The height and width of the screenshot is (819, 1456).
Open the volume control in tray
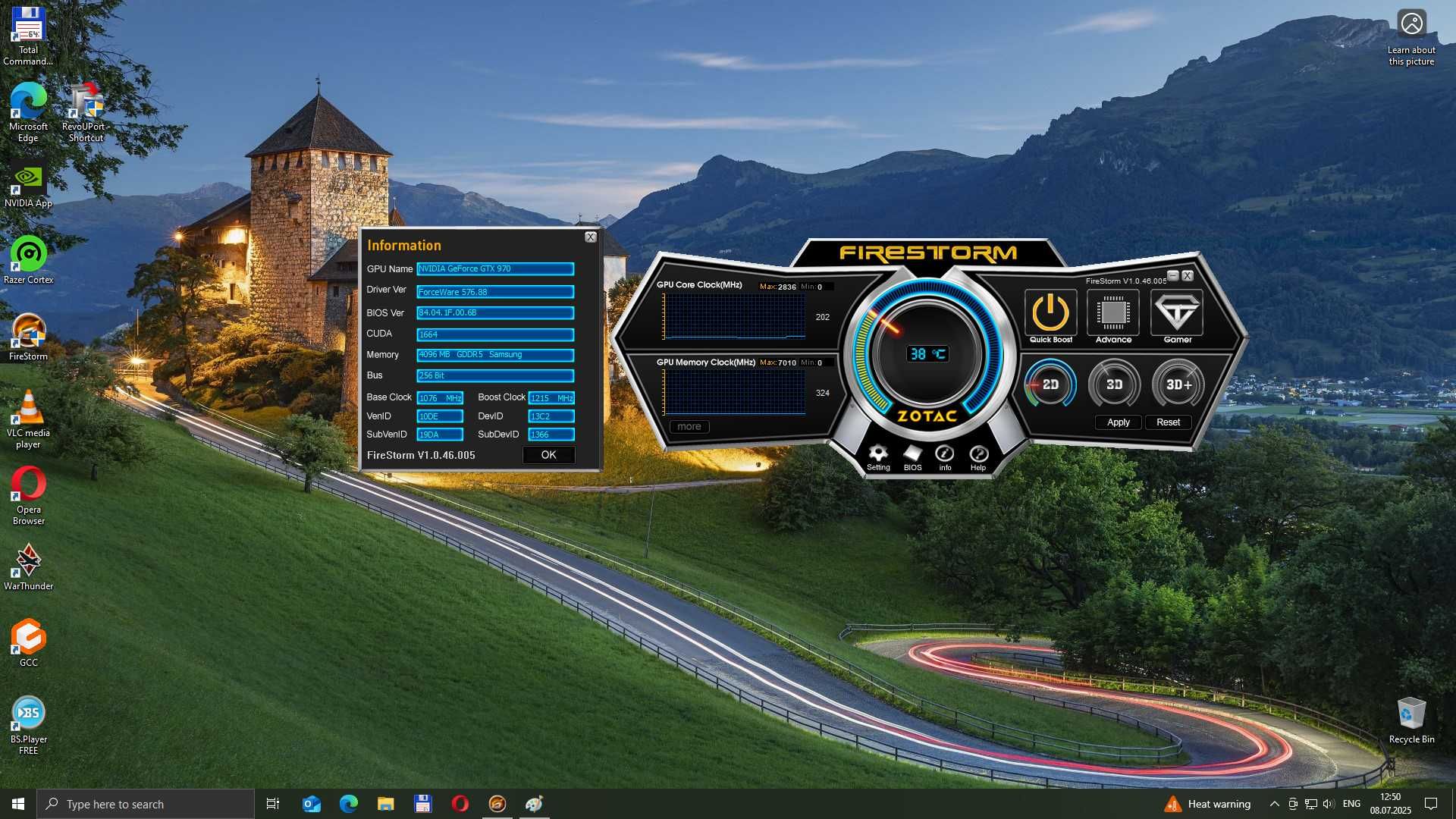pyautogui.click(x=1328, y=804)
